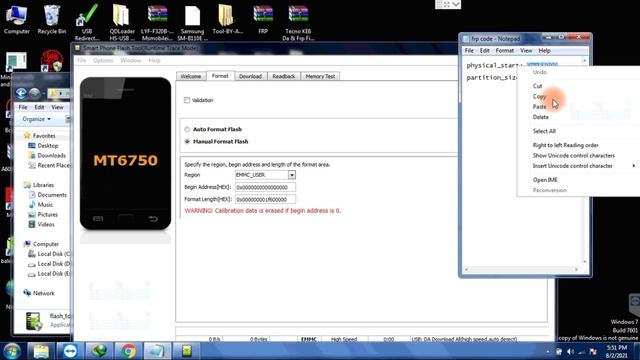Click the taskbar clock showing 5:51 PM
The image size is (640, 360).
[x=616, y=351]
